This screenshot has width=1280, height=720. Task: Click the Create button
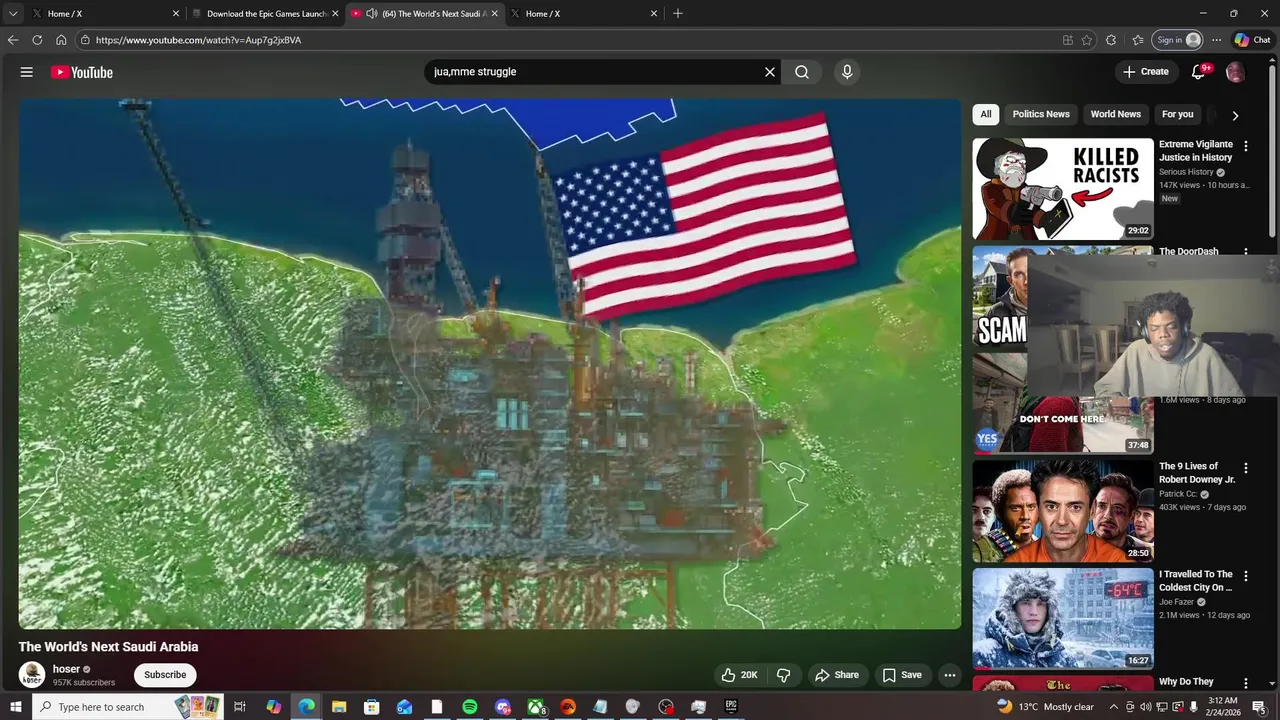coord(1146,72)
